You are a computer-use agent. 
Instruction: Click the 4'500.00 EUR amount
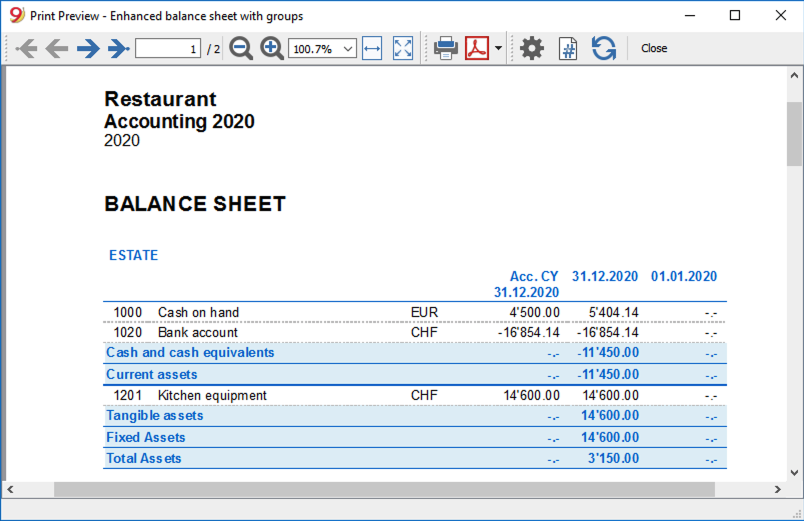click(x=535, y=312)
